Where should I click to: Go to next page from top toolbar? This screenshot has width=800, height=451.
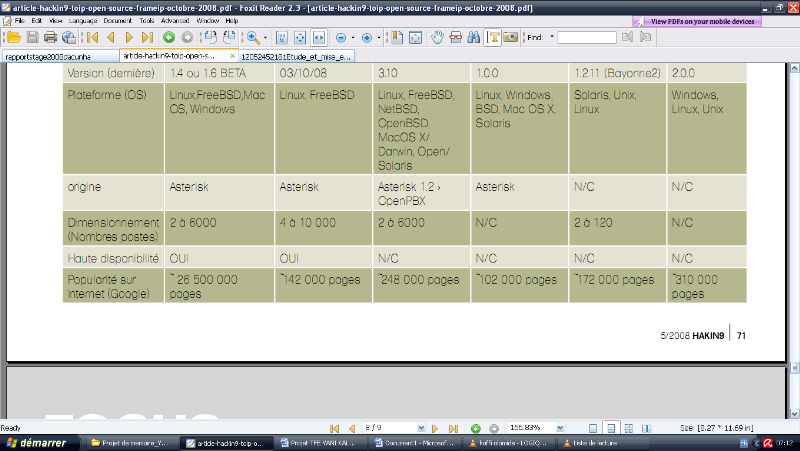[129, 37]
